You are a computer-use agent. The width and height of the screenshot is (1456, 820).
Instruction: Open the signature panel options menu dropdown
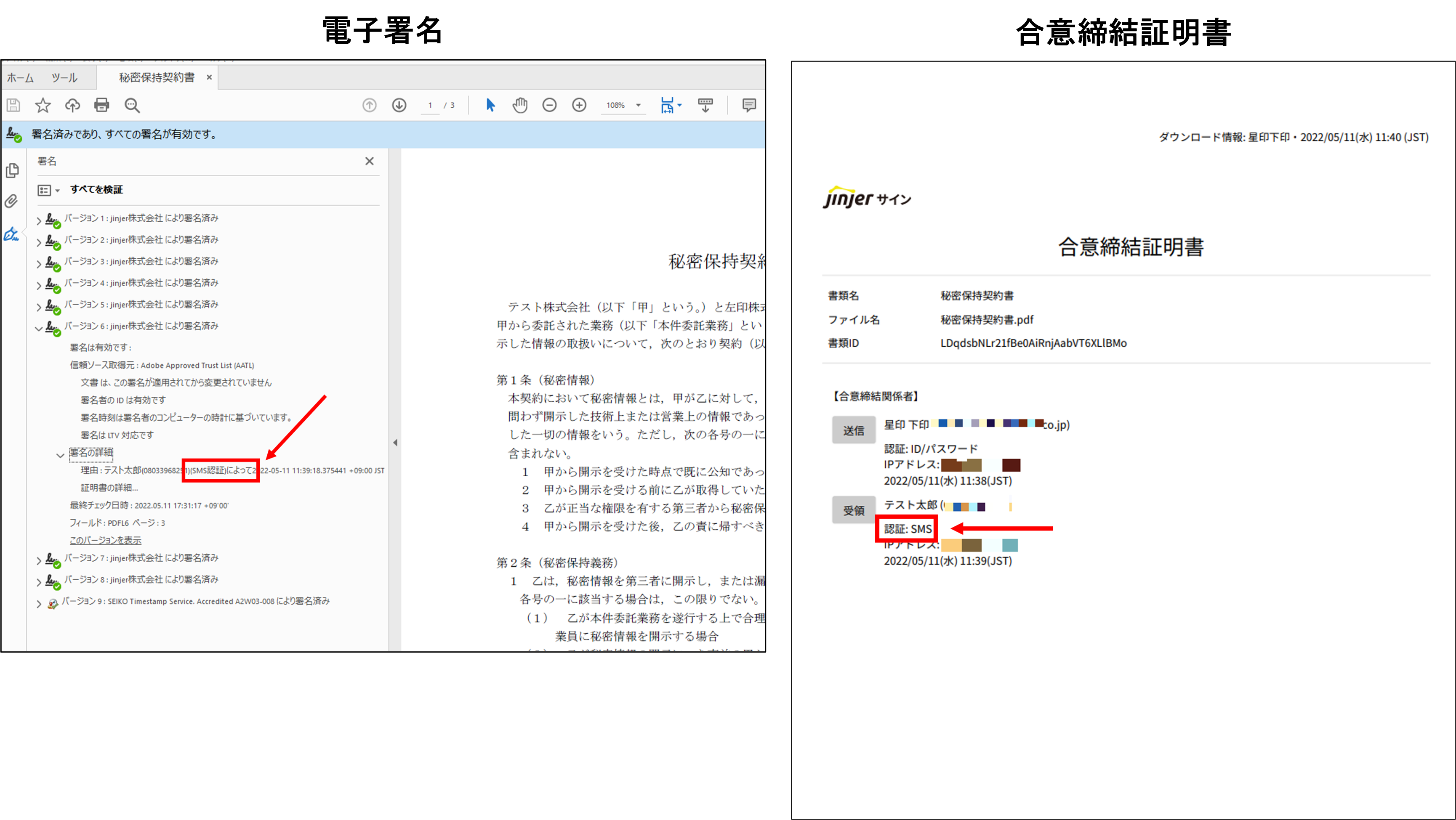click(48, 191)
